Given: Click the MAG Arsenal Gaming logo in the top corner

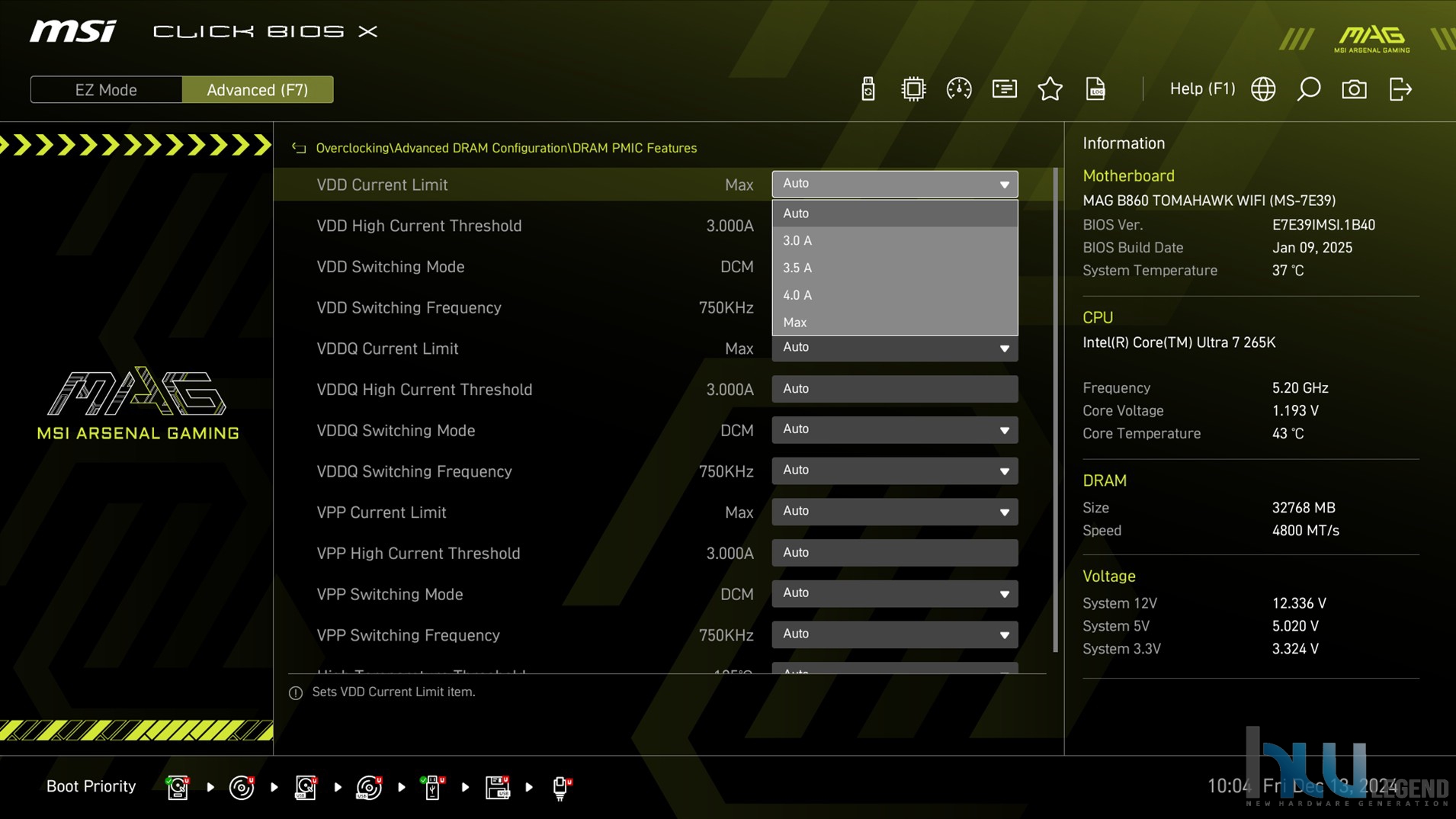Looking at the screenshot, I should click(x=1371, y=40).
